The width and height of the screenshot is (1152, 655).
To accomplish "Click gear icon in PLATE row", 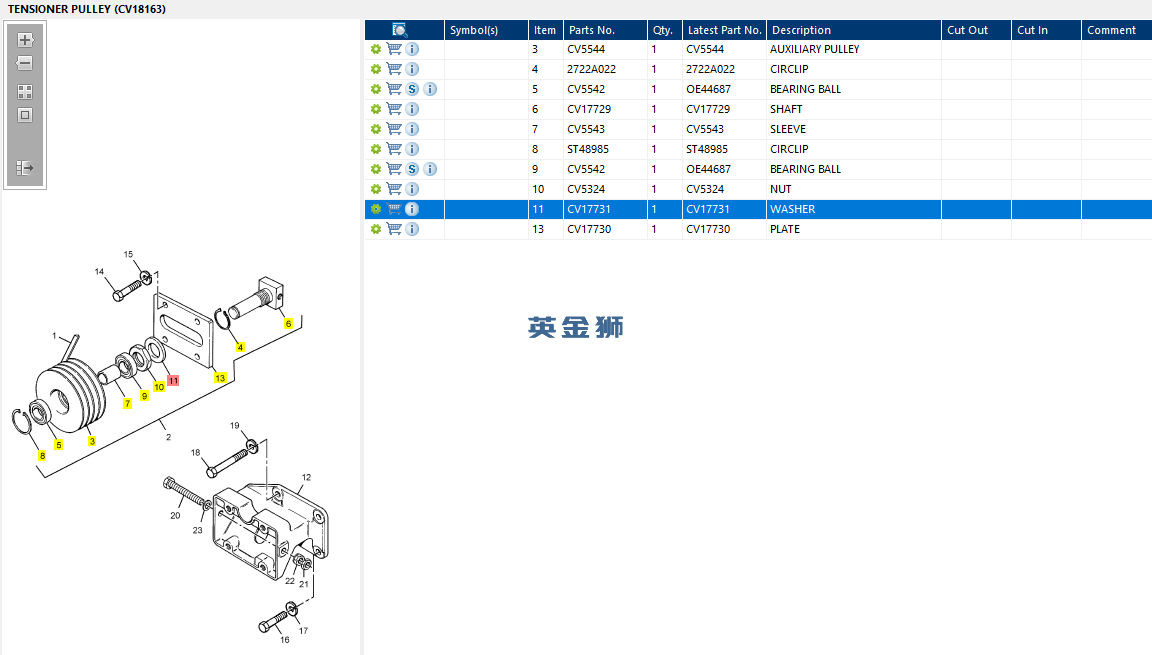I will click(x=376, y=229).
